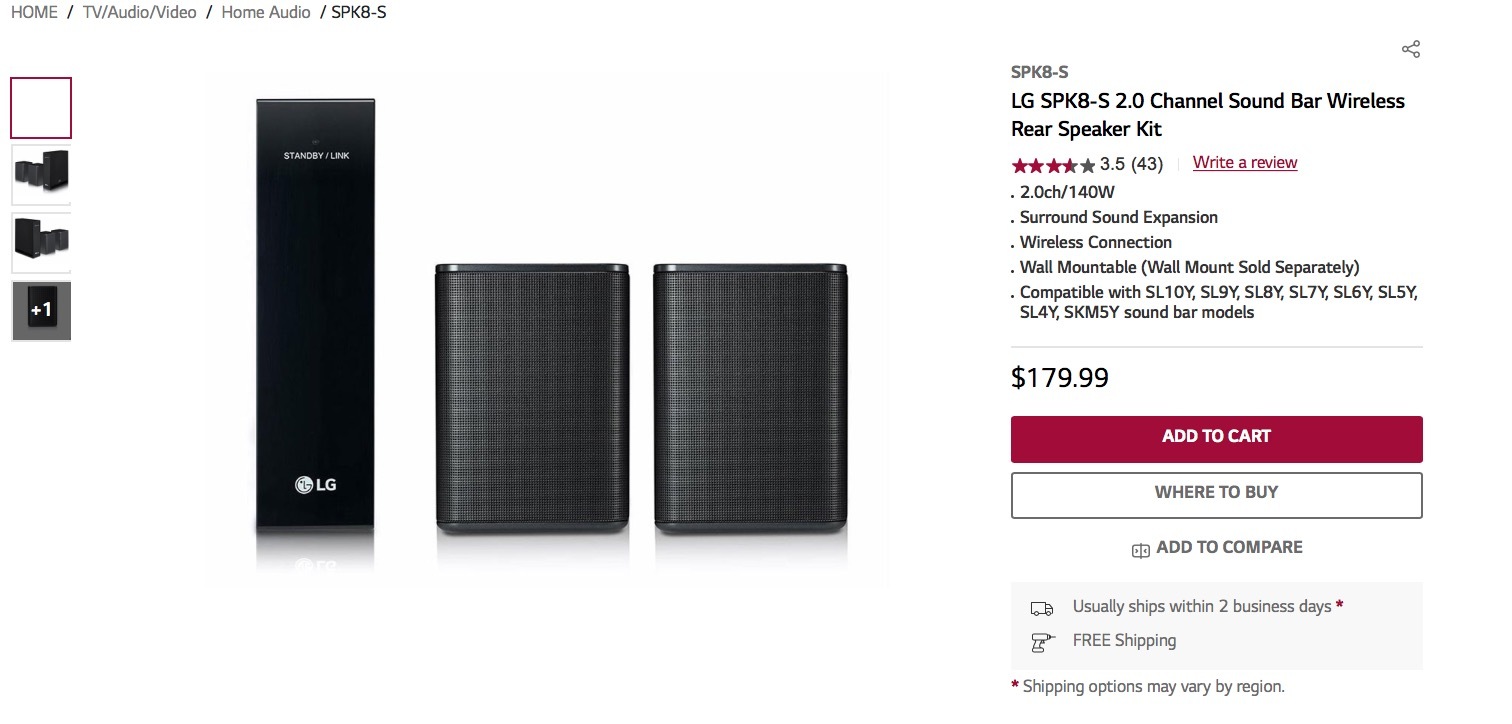Select the first empty product thumbnail
1512x724 pixels.
tap(41, 108)
